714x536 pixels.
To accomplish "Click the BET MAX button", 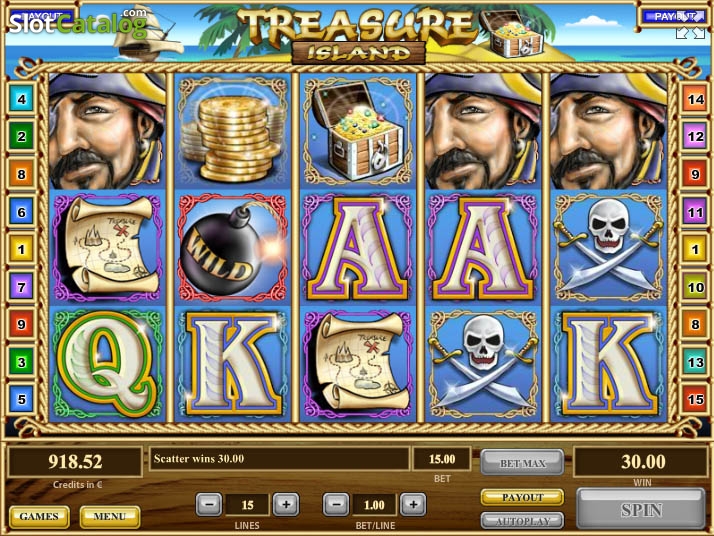I will tap(522, 463).
